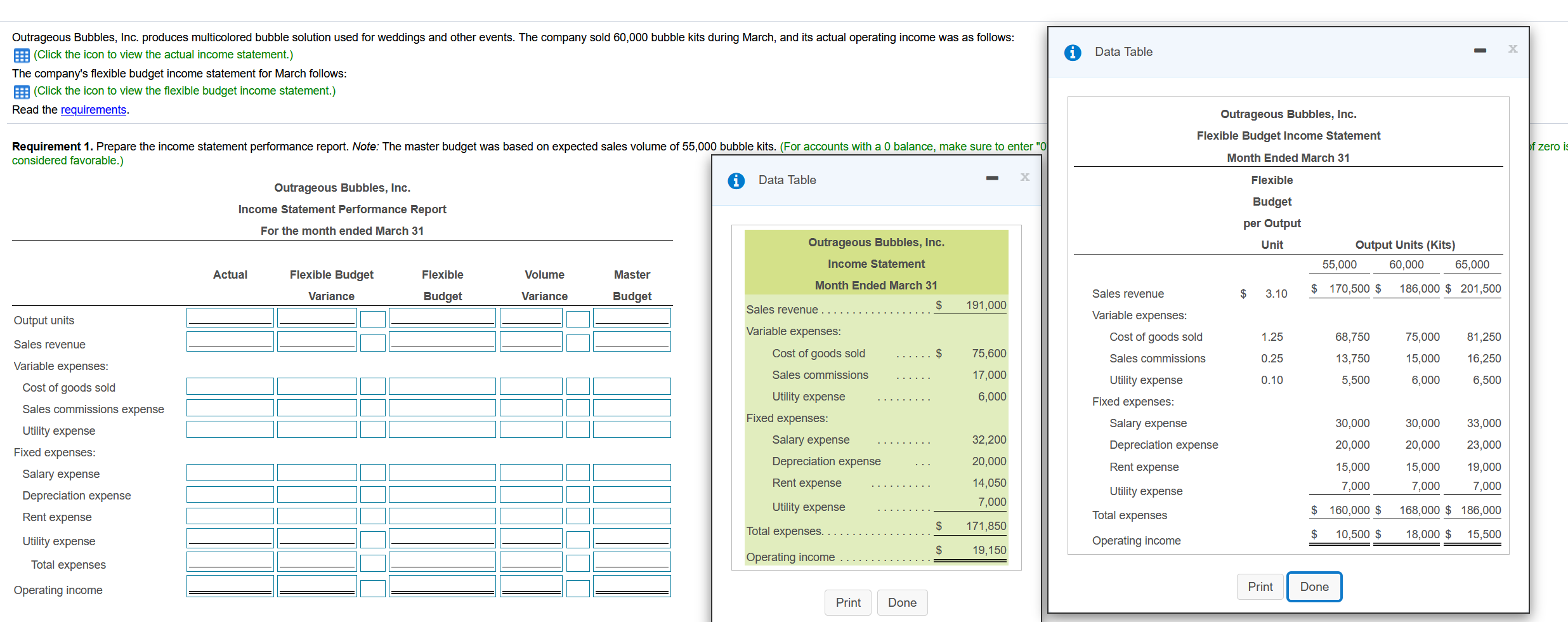Click icon to view the actual income statement

tap(21, 56)
